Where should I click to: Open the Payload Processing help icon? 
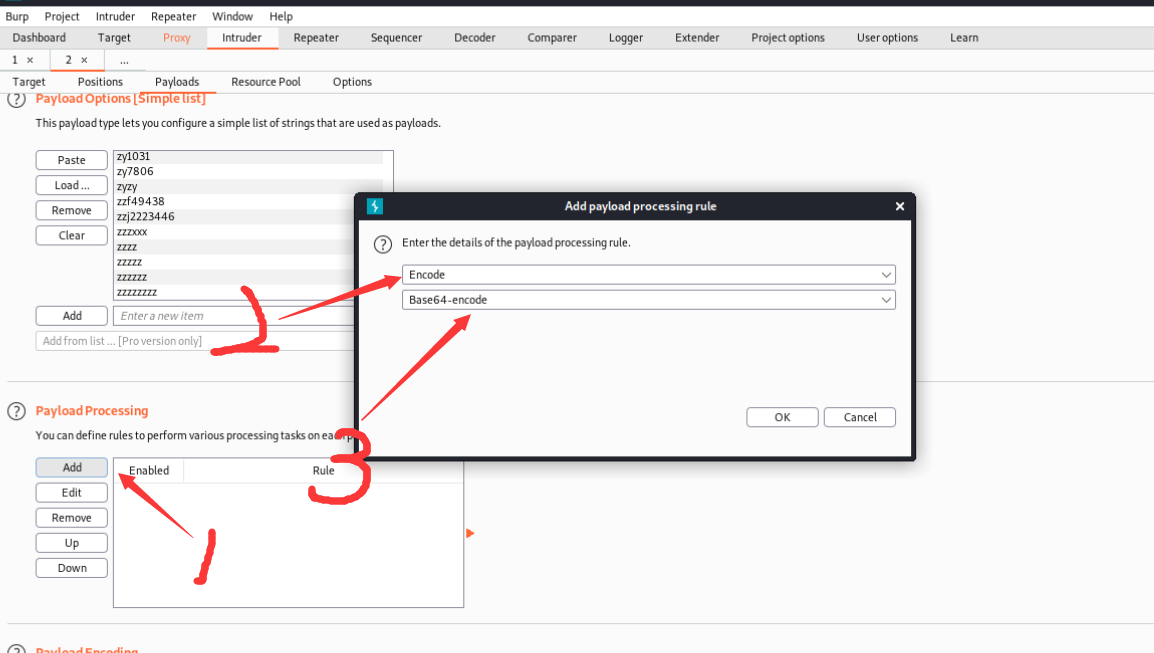(16, 412)
